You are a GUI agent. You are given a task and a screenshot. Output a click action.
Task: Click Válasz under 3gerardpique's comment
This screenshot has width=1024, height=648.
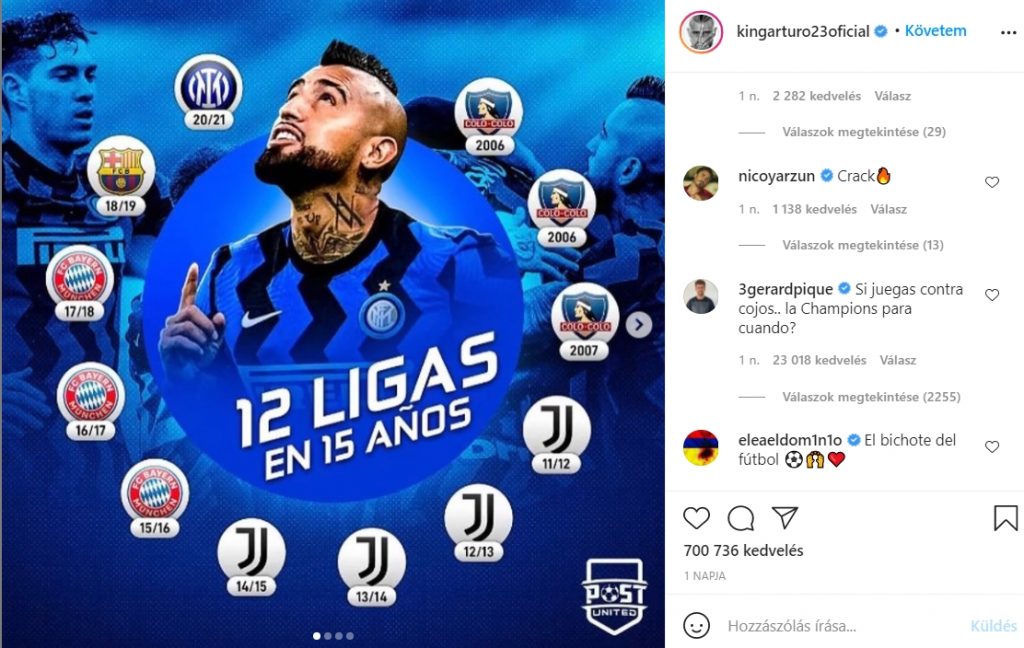pyautogui.click(x=897, y=360)
